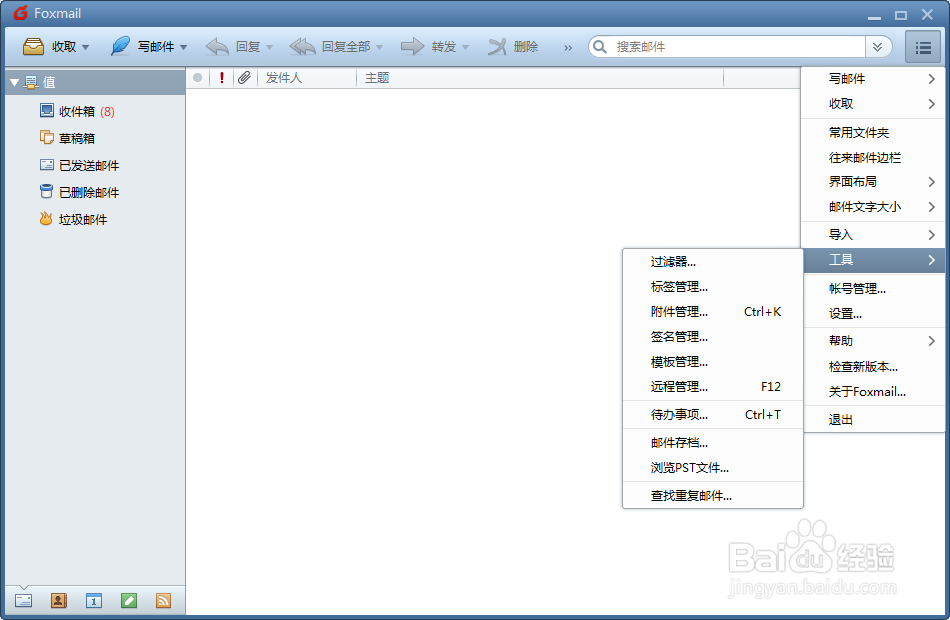950x620 pixels.
Task: Open the address book via bottom sidebar icon
Action: [x=58, y=600]
